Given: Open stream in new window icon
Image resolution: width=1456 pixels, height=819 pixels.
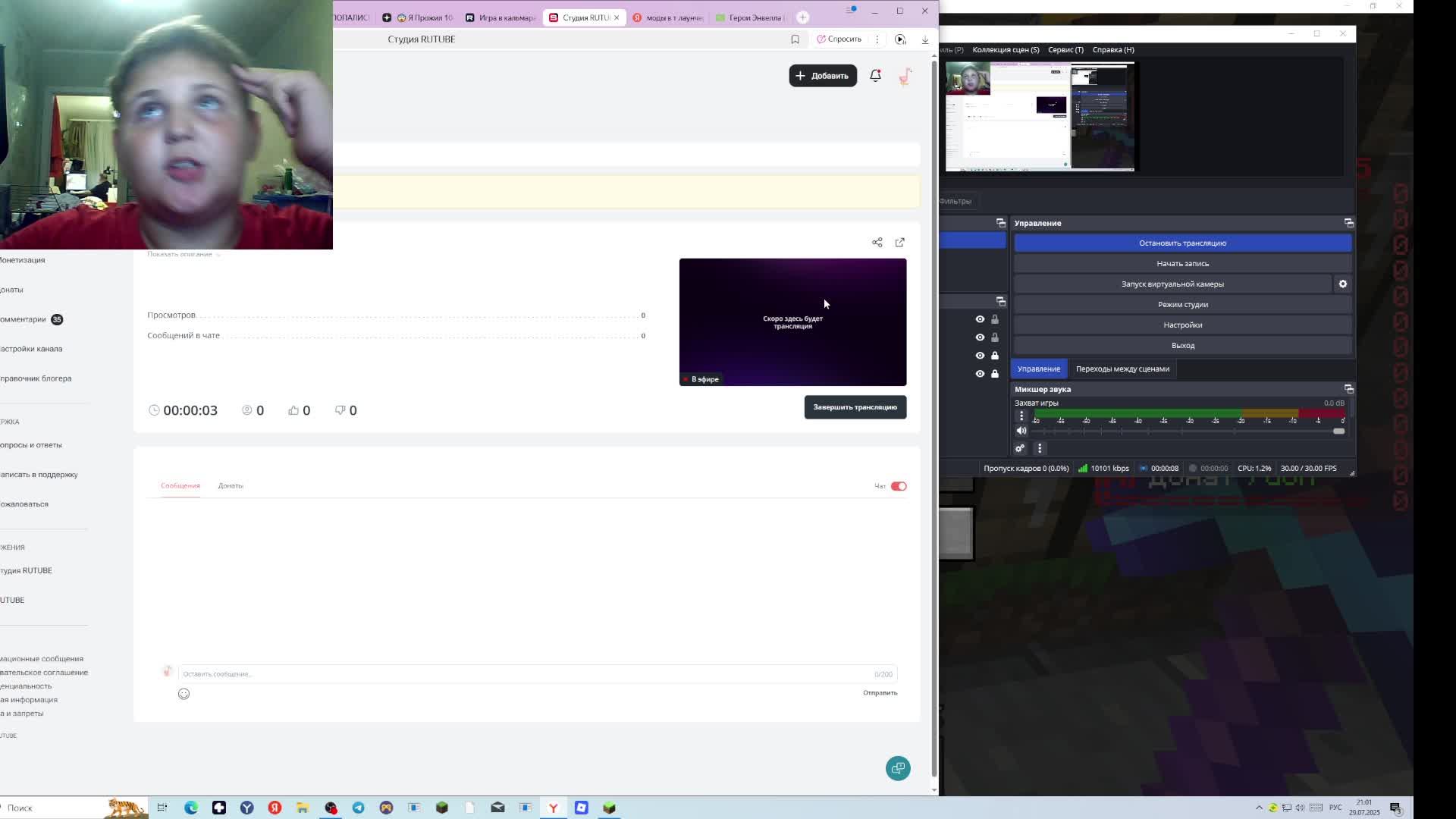Looking at the screenshot, I should coord(900,243).
